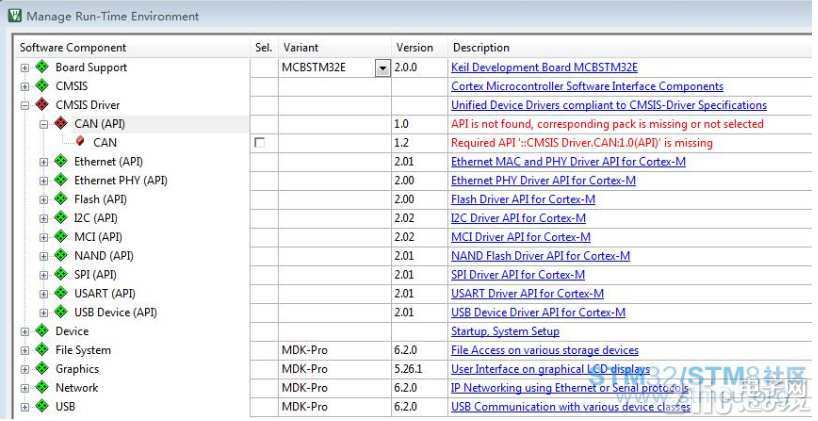
Task: Expand the File System node
Action: click(25, 351)
